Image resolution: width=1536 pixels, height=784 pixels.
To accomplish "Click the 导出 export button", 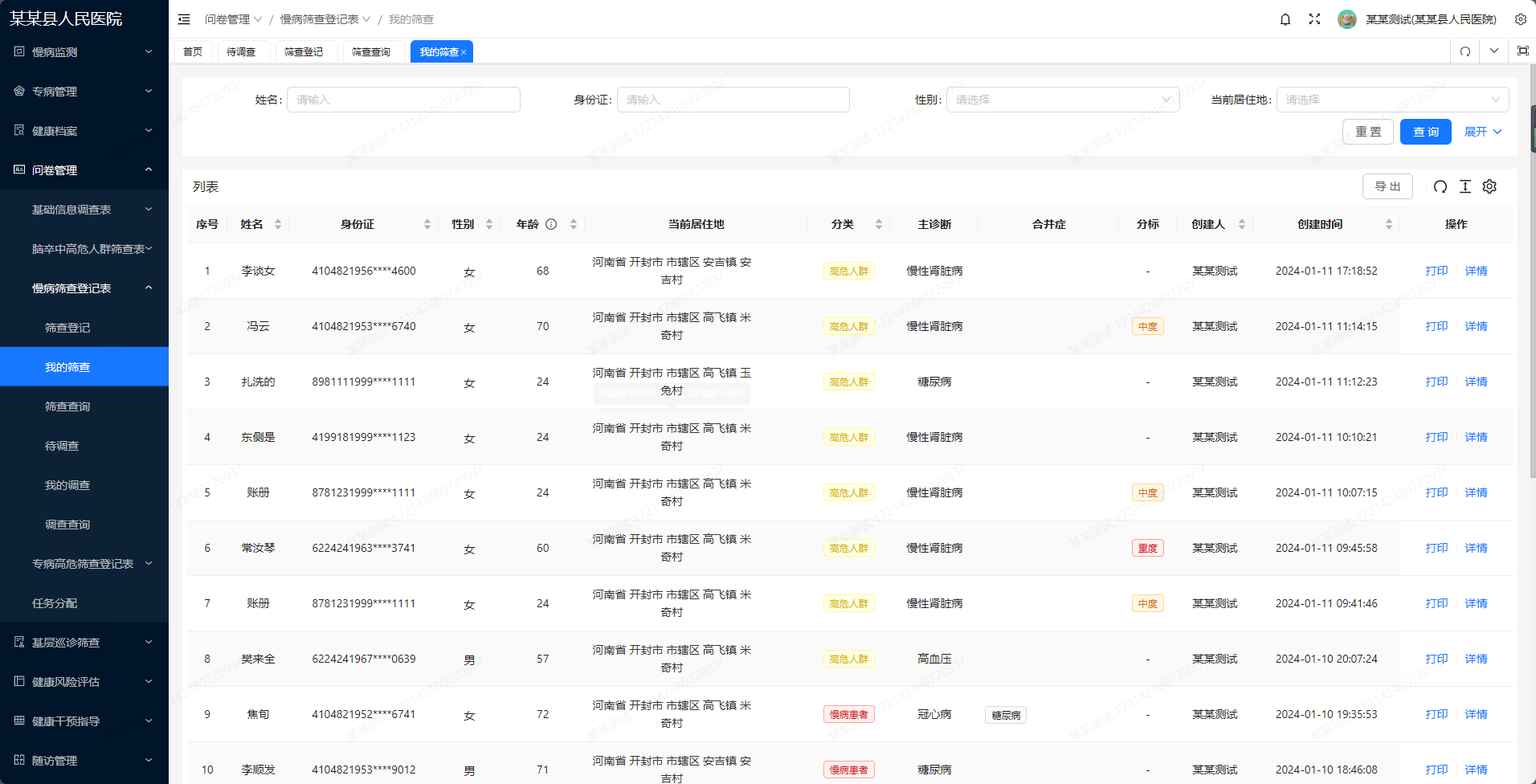I will coord(1387,186).
